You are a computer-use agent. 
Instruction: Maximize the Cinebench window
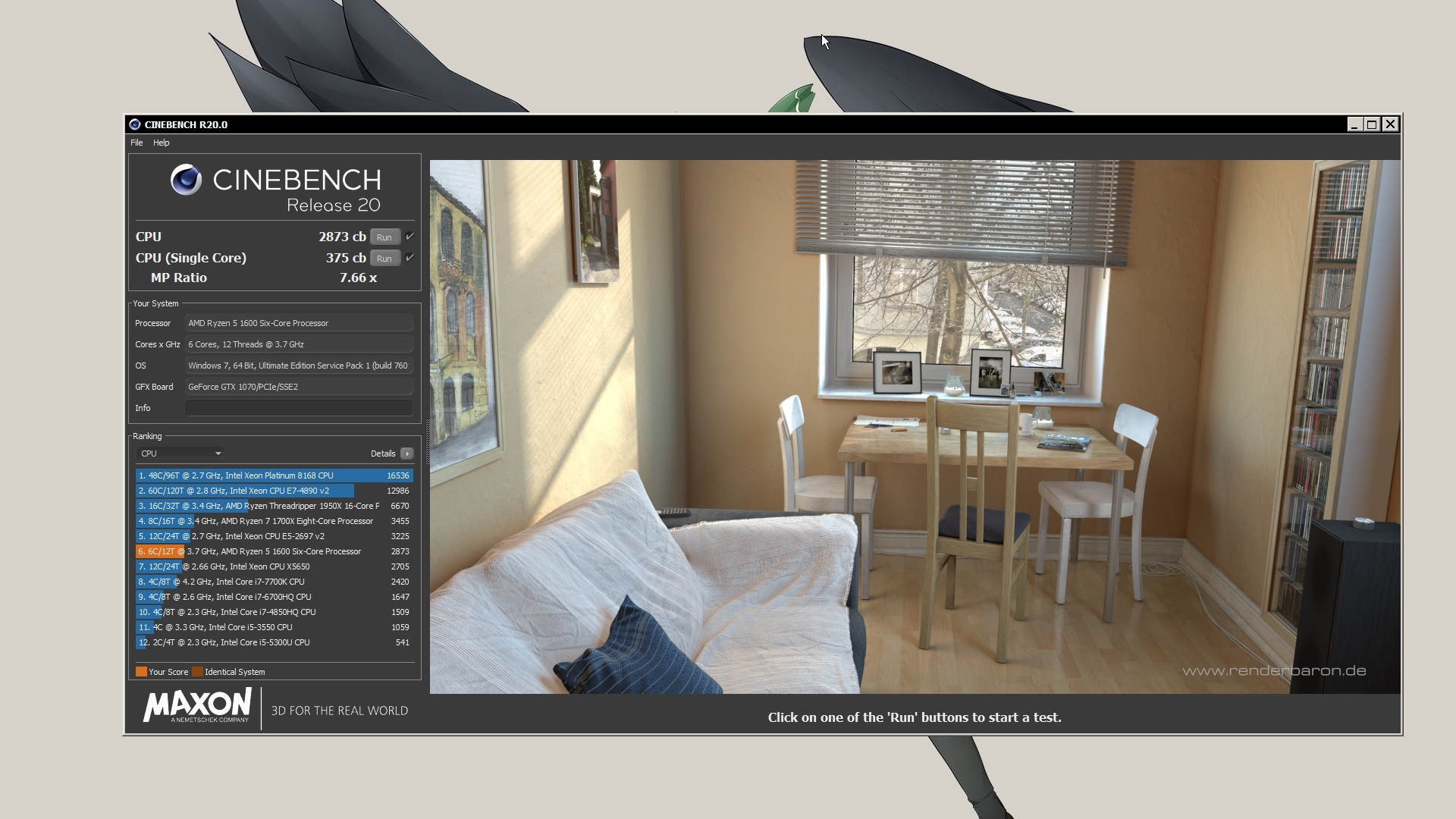[1372, 124]
